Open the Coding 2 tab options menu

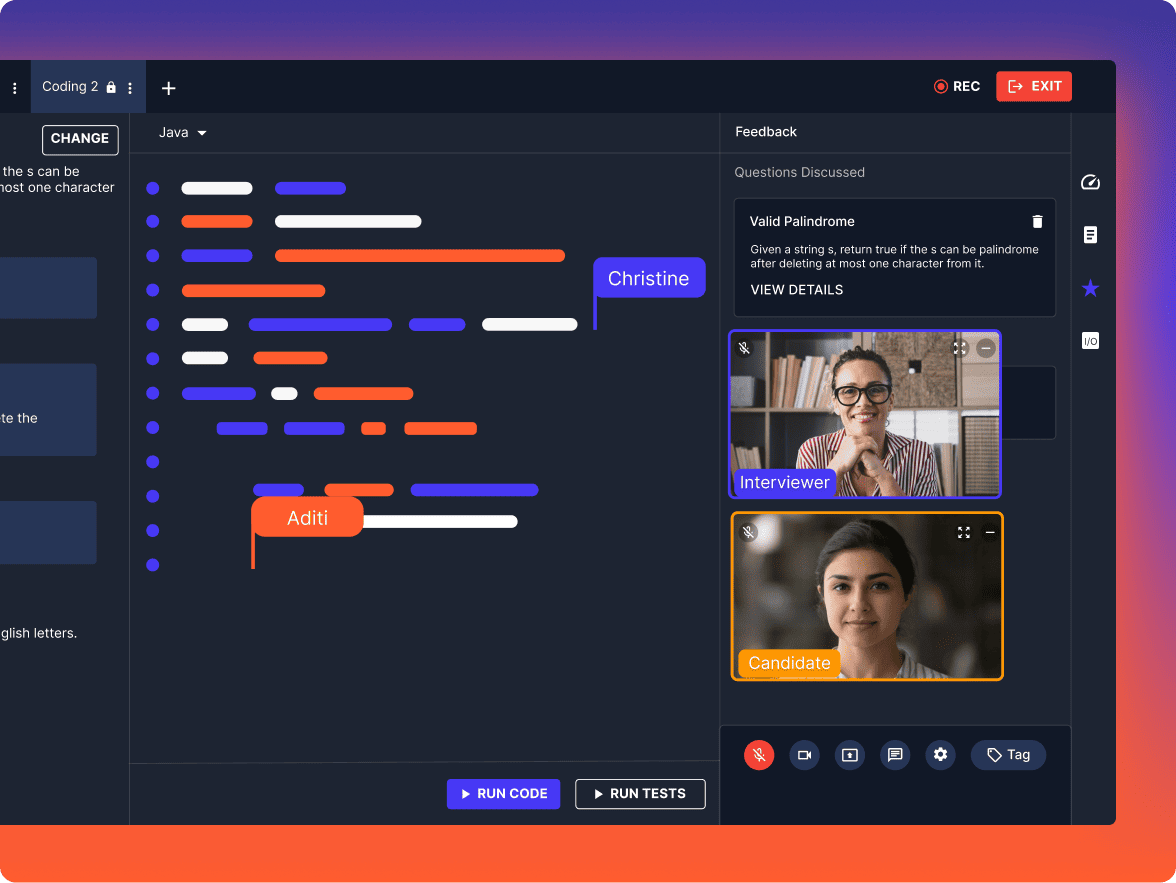(x=129, y=87)
